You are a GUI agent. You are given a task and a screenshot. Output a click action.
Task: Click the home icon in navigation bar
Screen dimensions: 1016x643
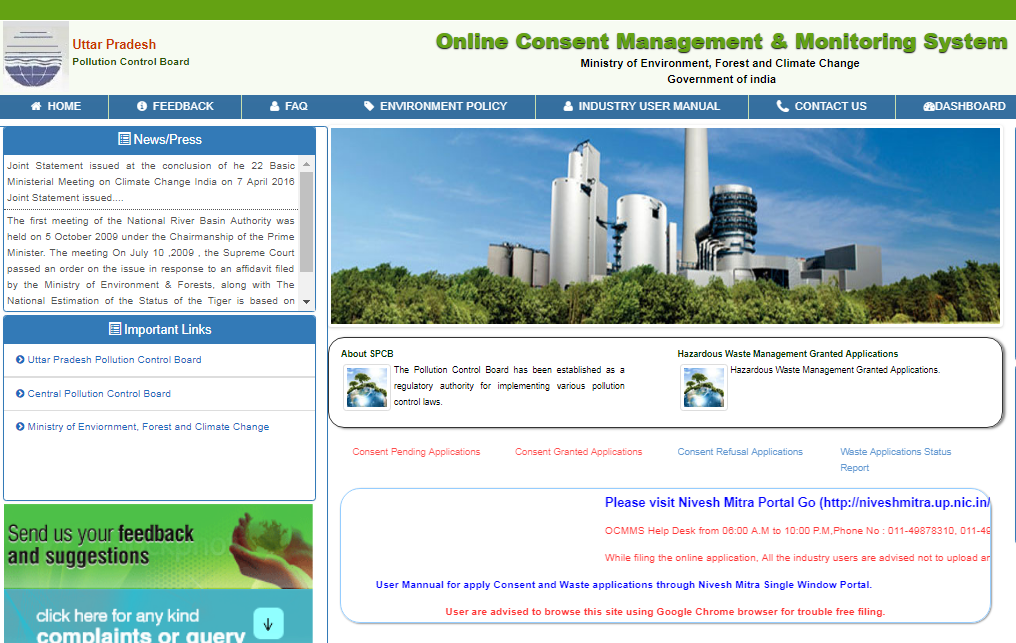click(36, 106)
